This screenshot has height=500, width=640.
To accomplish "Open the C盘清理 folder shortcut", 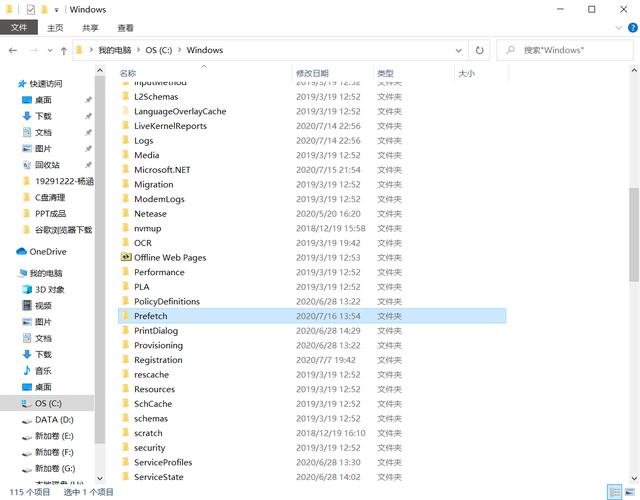I will pyautogui.click(x=50, y=198).
